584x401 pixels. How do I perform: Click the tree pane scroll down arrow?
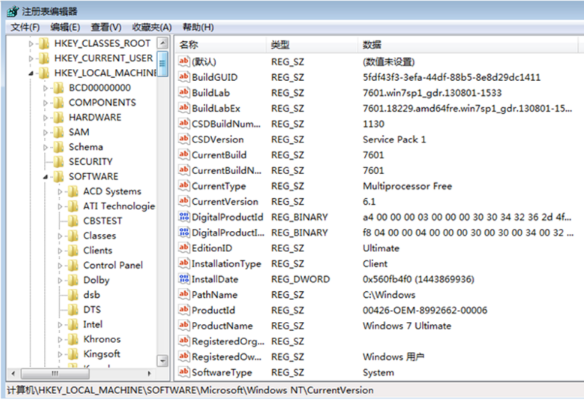[162, 360]
